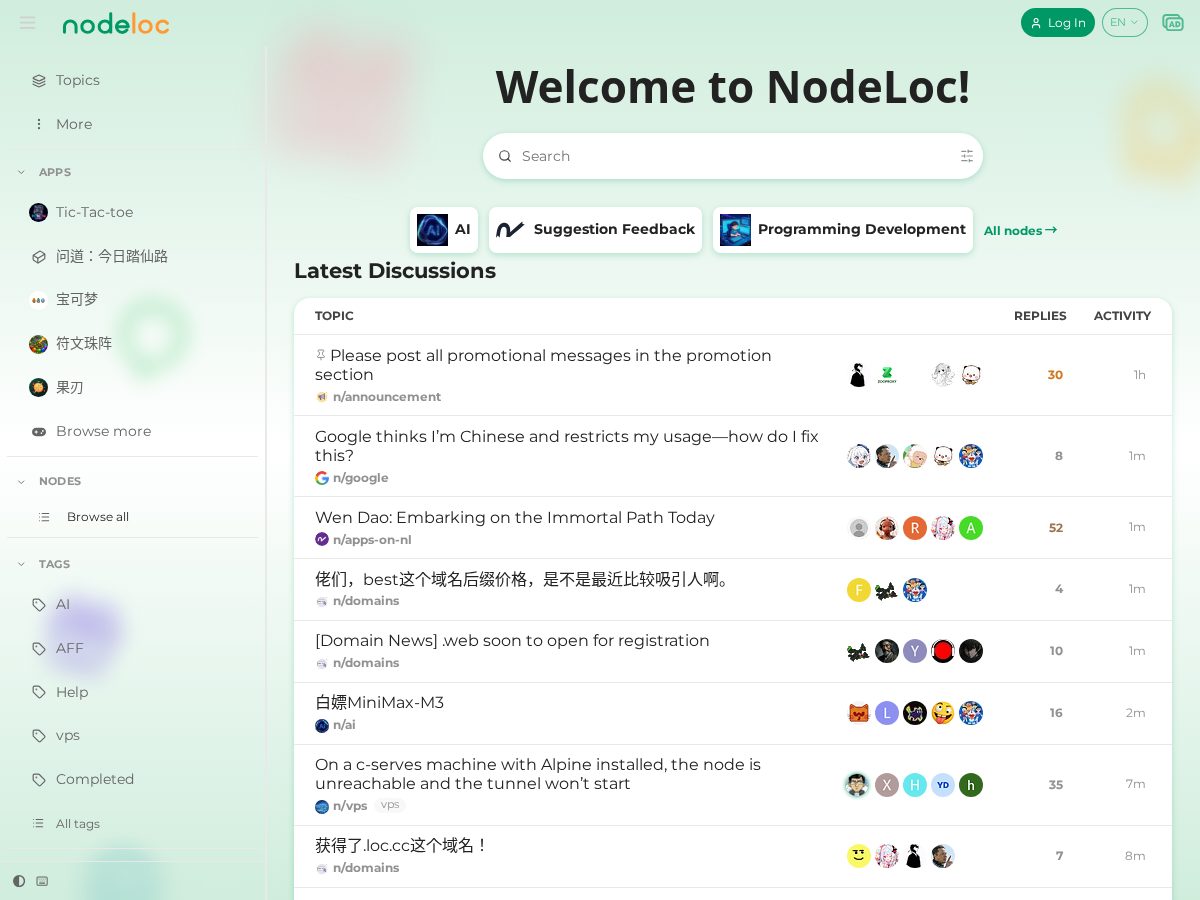Viewport: 1200px width, 900px height.
Task: Open Wen Dao Immortal Path topic
Action: [515, 518]
